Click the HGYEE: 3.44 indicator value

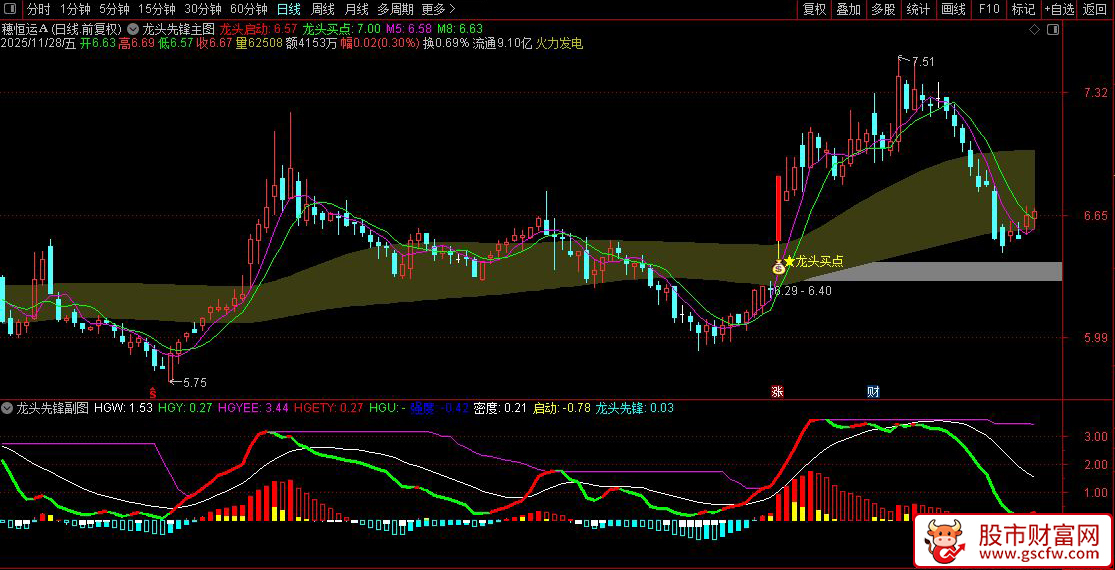(253, 408)
